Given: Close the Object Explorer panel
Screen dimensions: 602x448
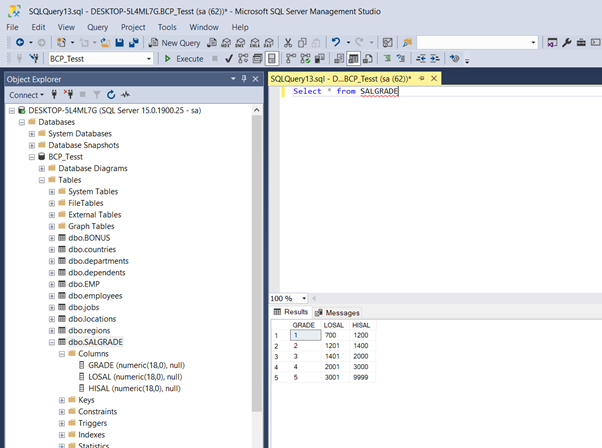Looking at the screenshot, I should (255, 79).
